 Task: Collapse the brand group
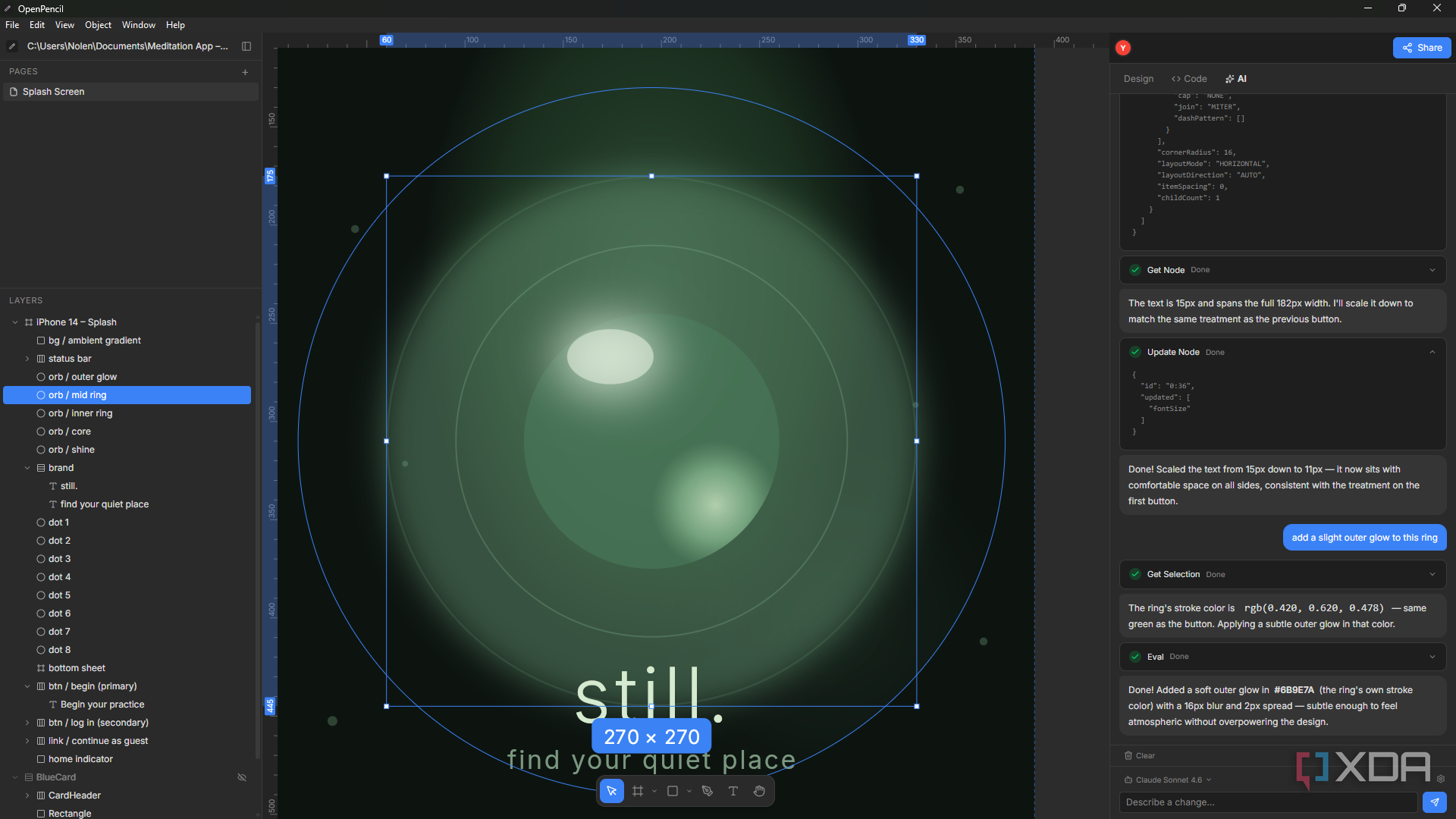(x=27, y=468)
